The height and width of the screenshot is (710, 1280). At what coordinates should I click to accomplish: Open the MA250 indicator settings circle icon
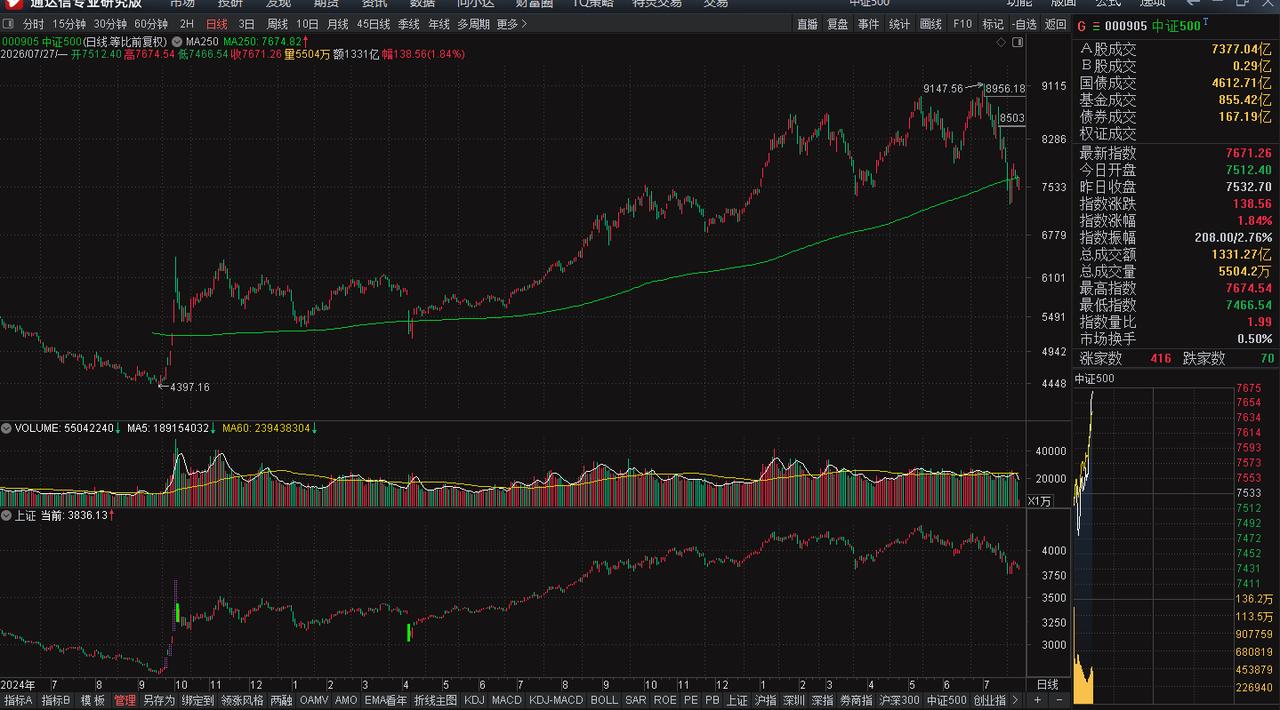point(177,41)
